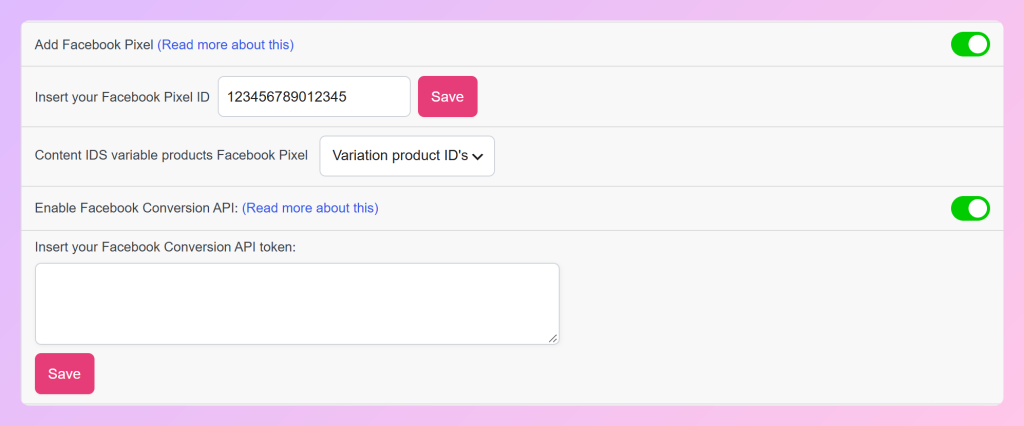Focus the Conversion API token textarea

pyautogui.click(x=297, y=304)
